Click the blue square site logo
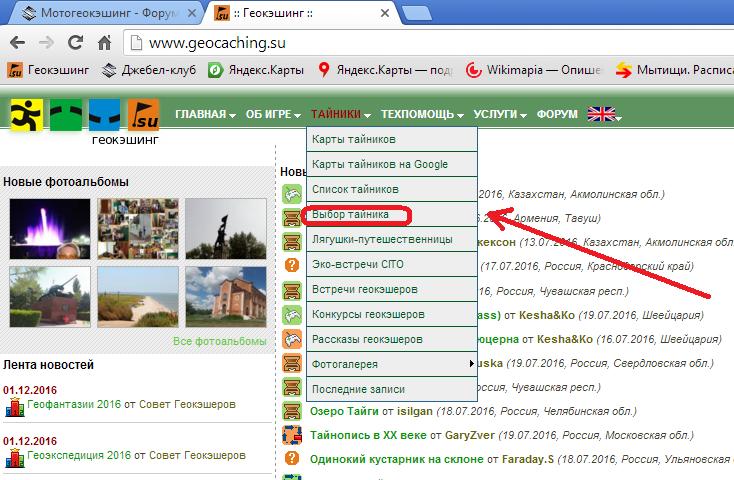This screenshot has width=734, height=480. 104,115
